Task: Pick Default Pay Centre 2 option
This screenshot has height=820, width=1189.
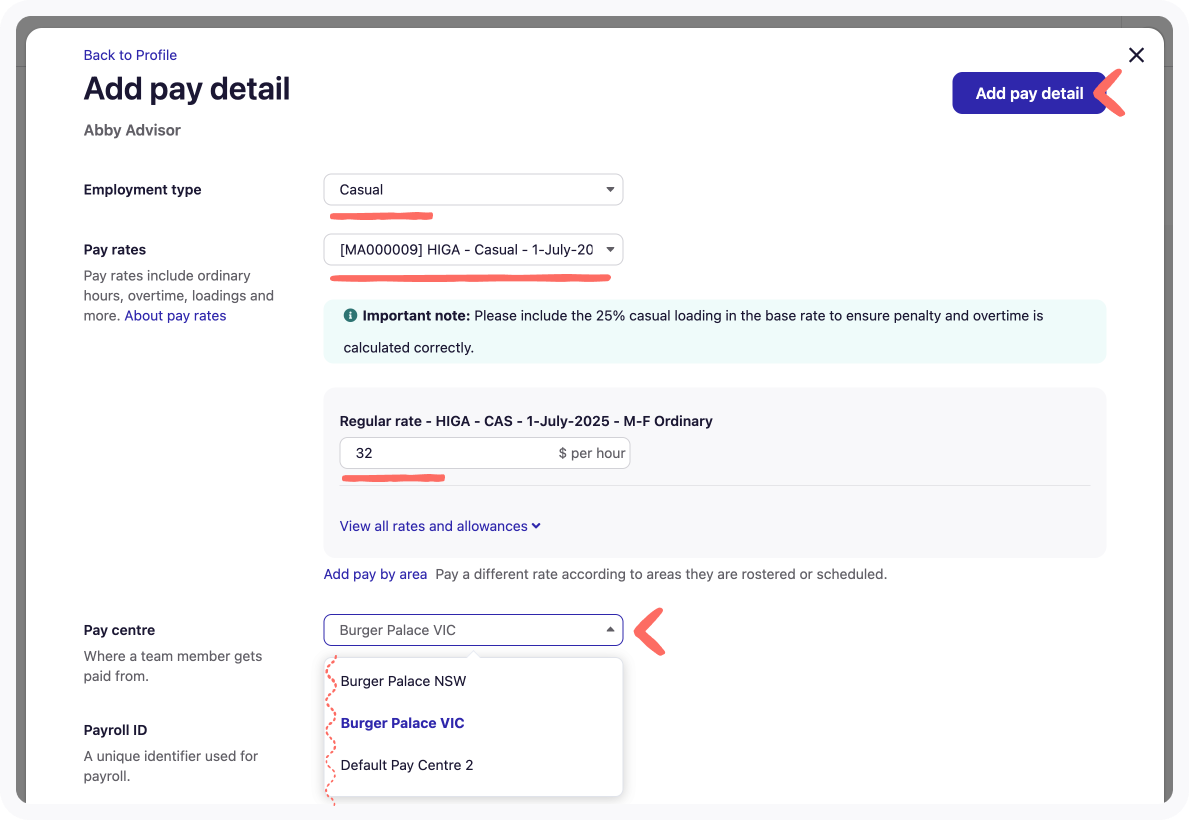Action: (406, 765)
